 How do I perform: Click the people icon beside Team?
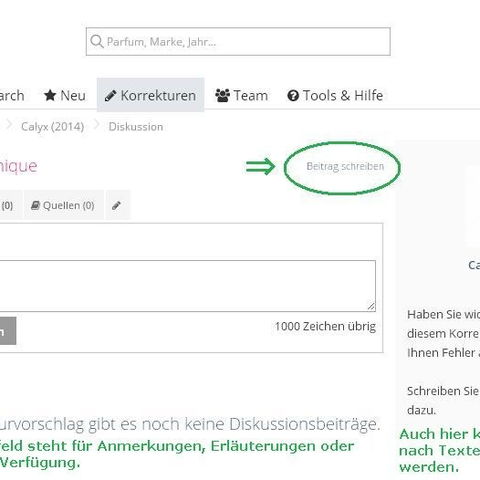point(222,96)
